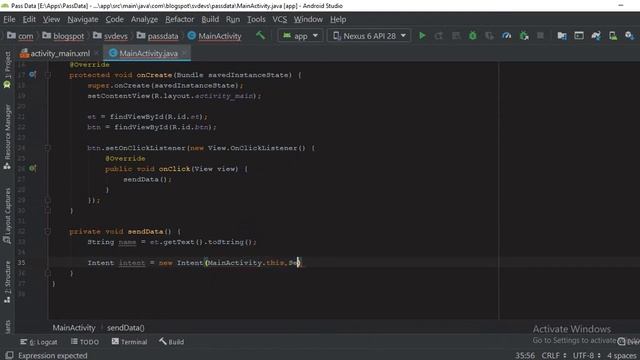The image size is (640, 360).
Task: Click the green Debug bug icon
Action: click(x=473, y=36)
